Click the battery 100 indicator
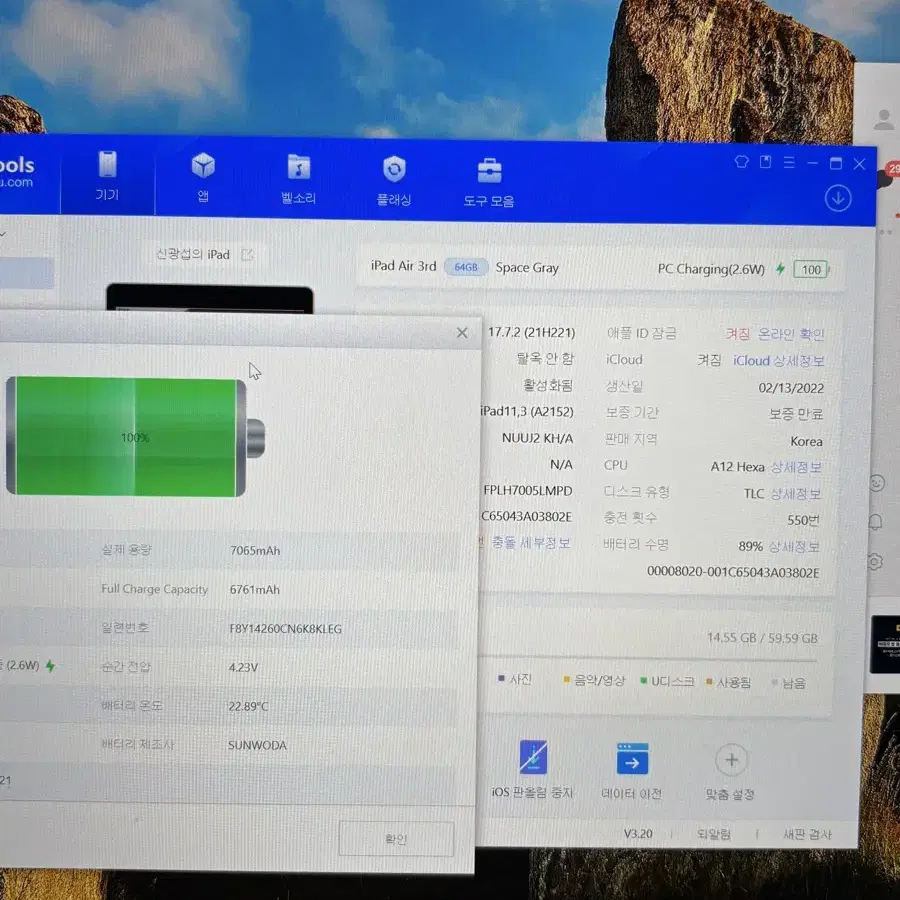This screenshot has height=900, width=900. [811, 270]
